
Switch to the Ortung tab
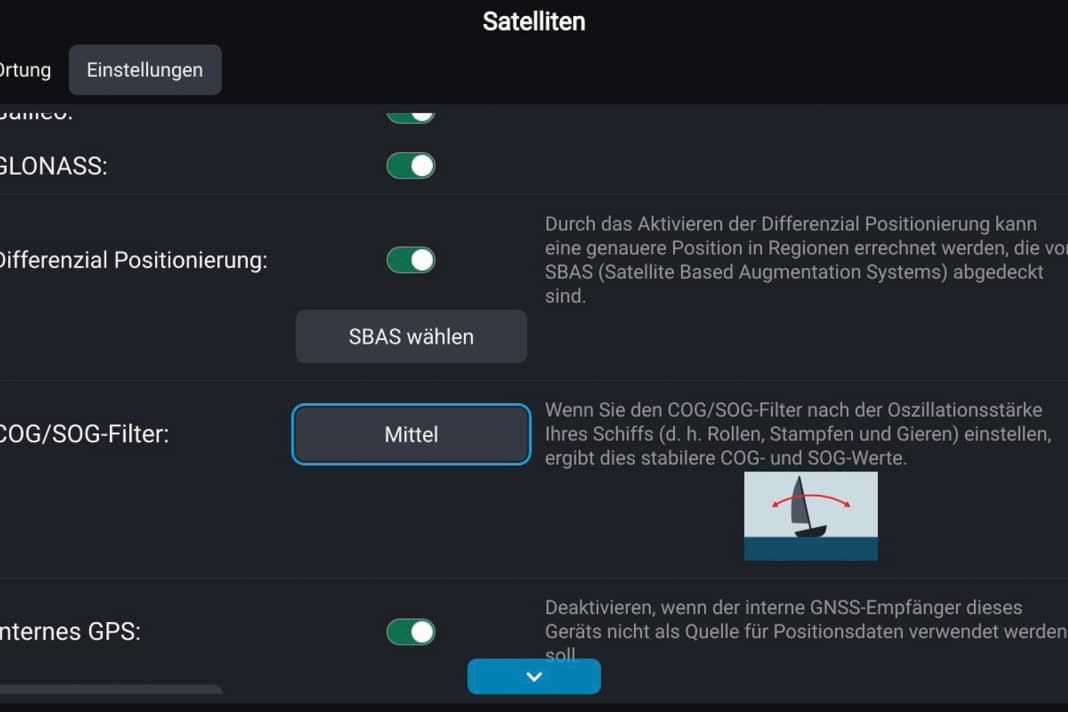pos(25,70)
